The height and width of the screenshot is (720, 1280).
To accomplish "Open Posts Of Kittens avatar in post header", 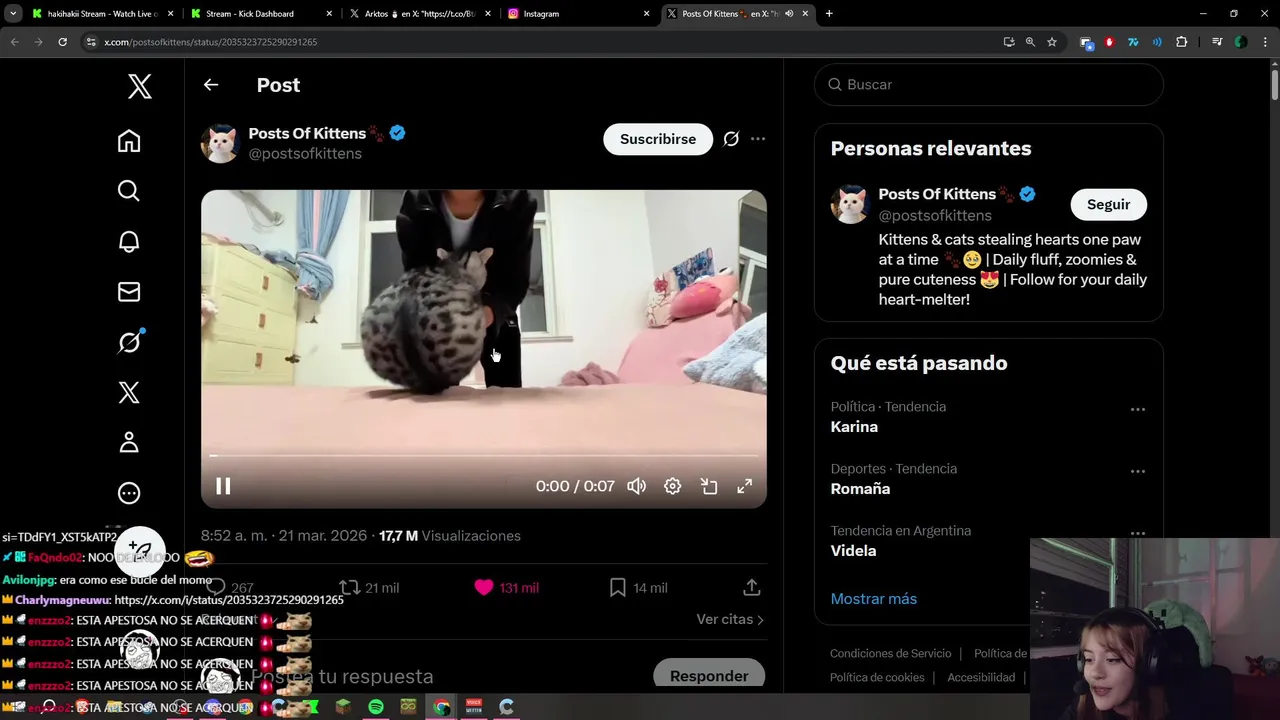I will pos(220,143).
